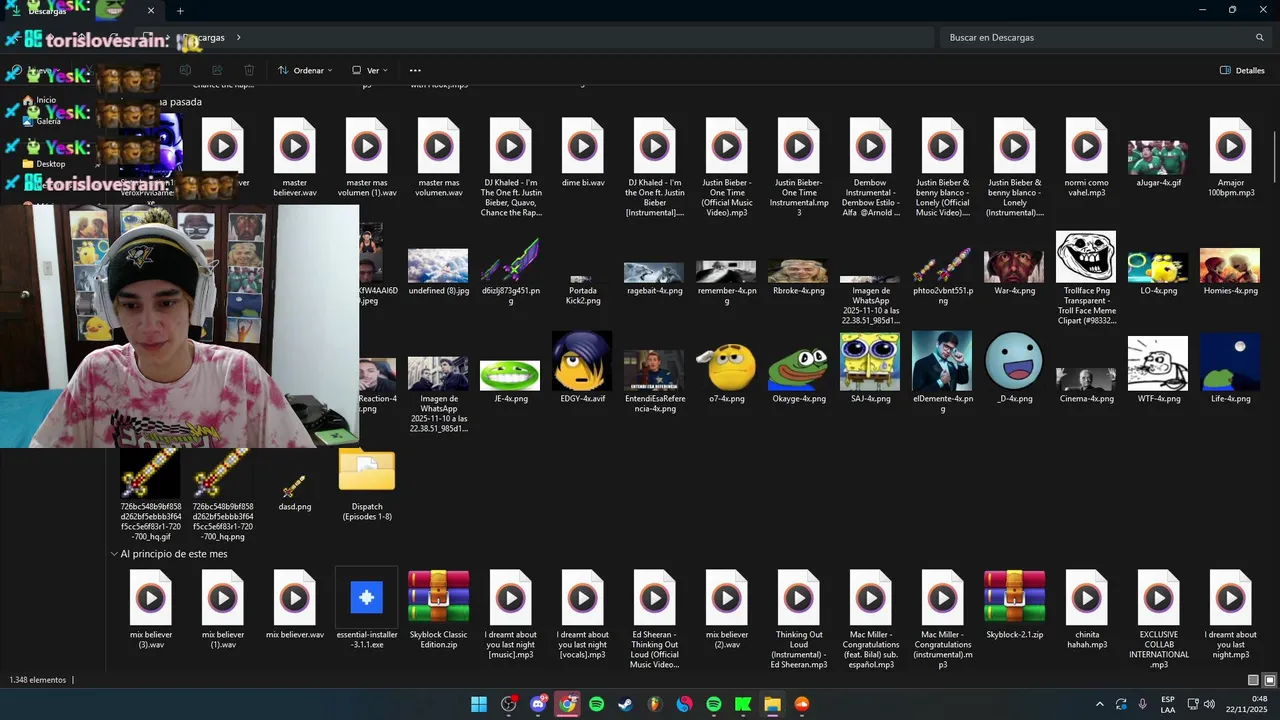Click the file name 'ragebait-4x.png'

tap(655, 290)
